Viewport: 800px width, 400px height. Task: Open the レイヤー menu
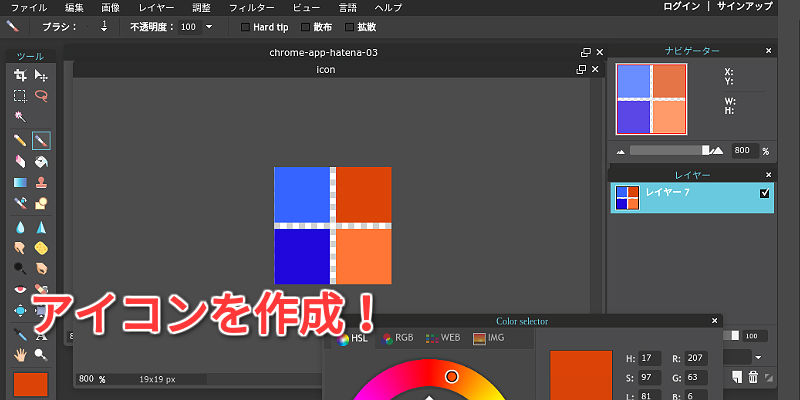tap(156, 8)
